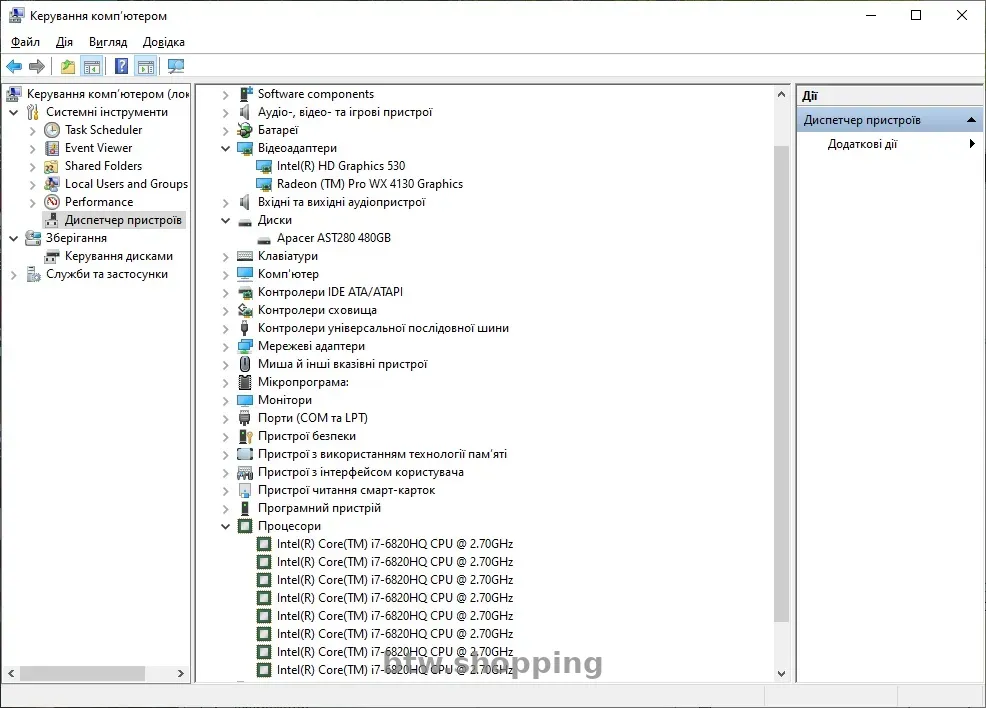Select the Performance node in left tree
The height and width of the screenshot is (708, 986).
[98, 202]
